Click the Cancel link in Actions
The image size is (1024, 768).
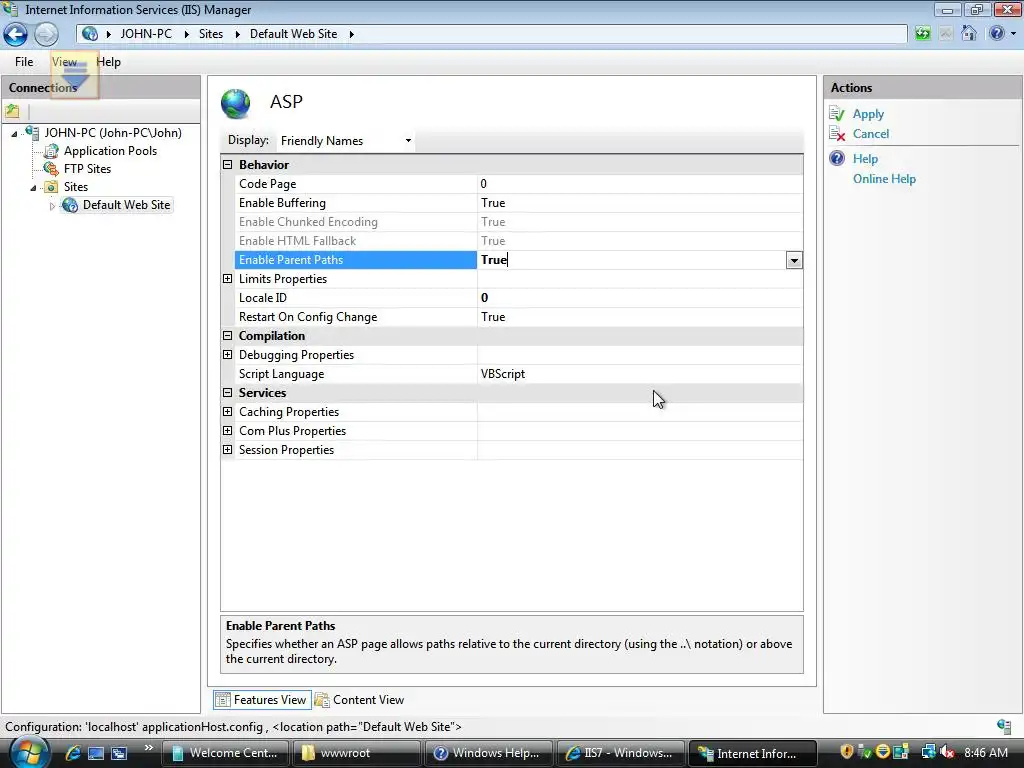coord(871,134)
